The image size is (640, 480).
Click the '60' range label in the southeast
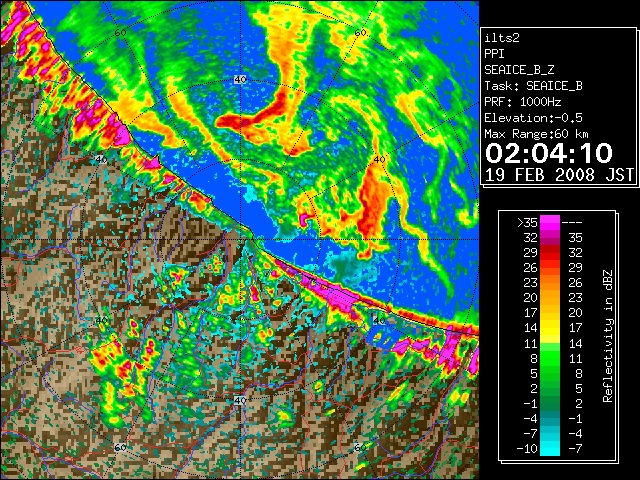click(360, 447)
